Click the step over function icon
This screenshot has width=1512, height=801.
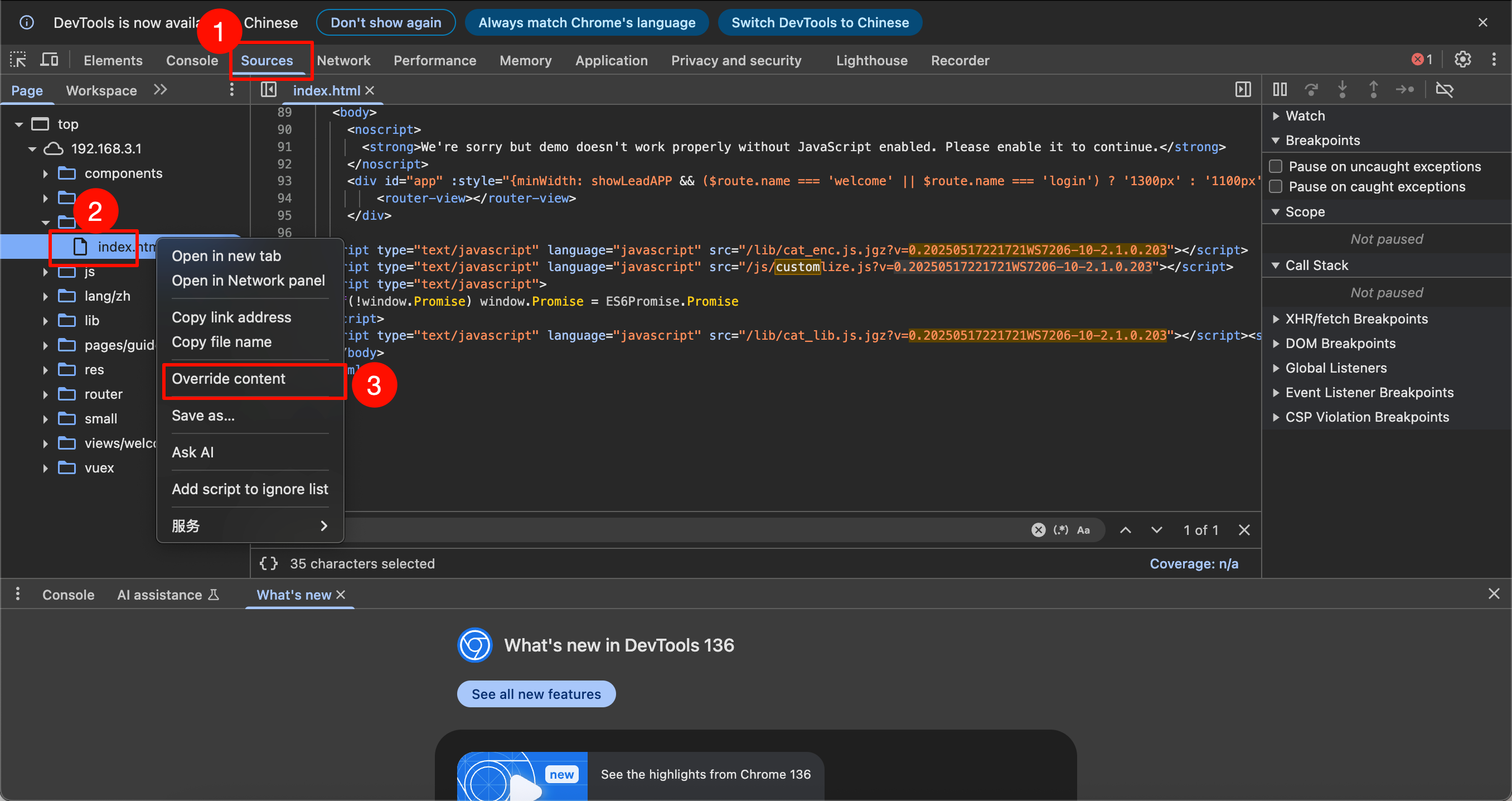click(x=1311, y=89)
